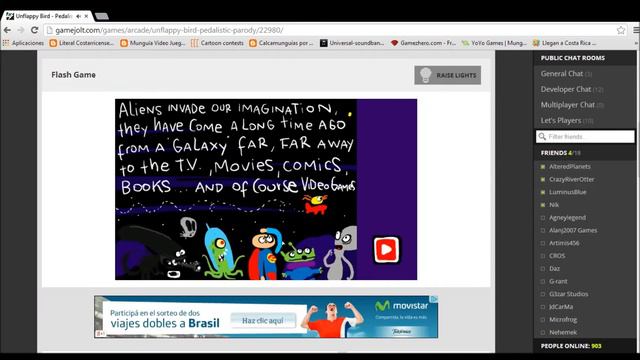640x360 pixels.
Task: Open the YoYo Games bookmark
Action: click(x=494, y=43)
